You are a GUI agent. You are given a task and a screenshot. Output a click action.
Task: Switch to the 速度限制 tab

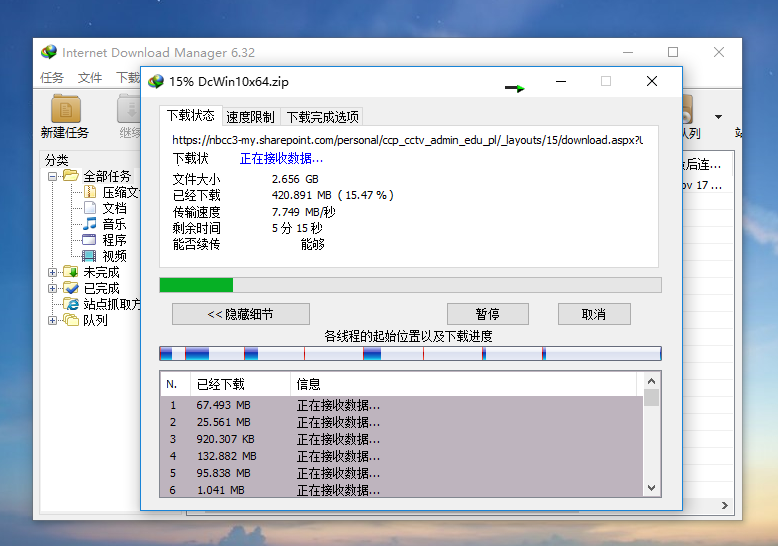(x=250, y=116)
